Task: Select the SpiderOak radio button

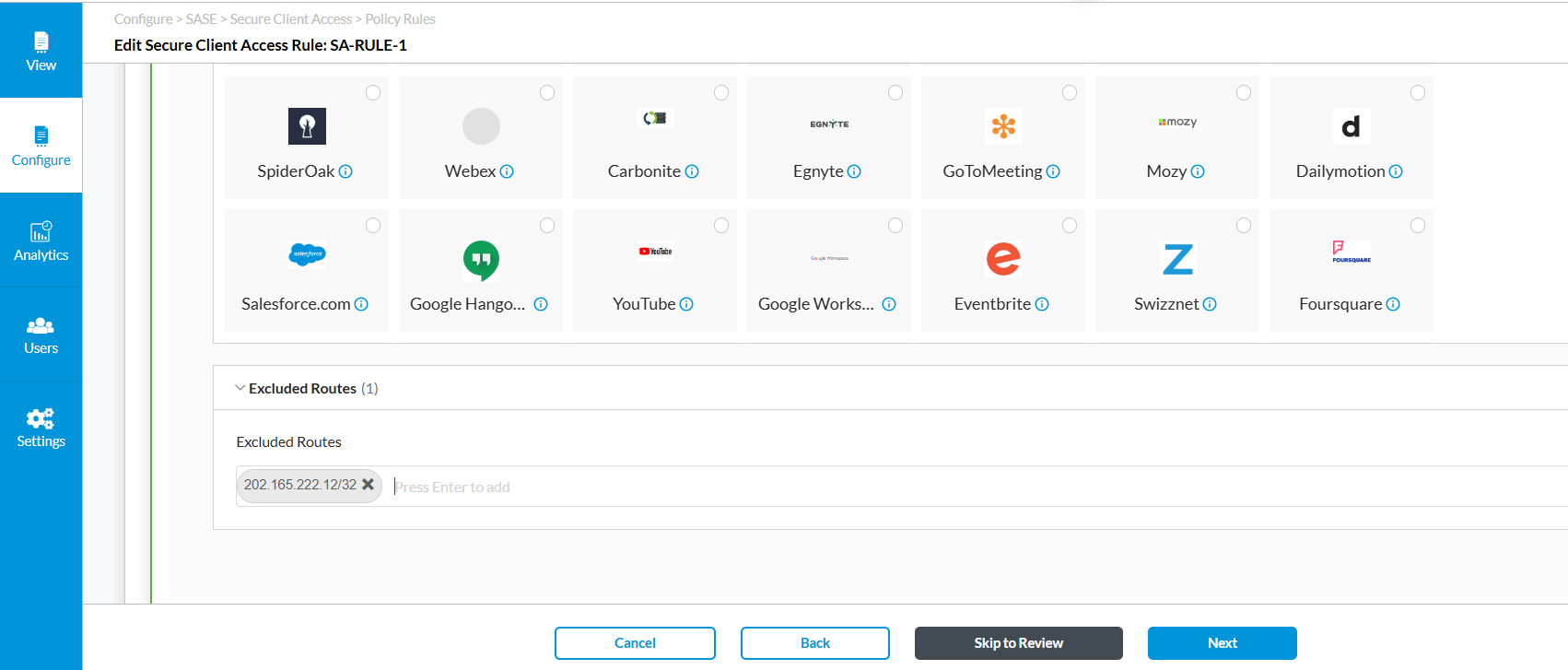Action: pyautogui.click(x=373, y=92)
